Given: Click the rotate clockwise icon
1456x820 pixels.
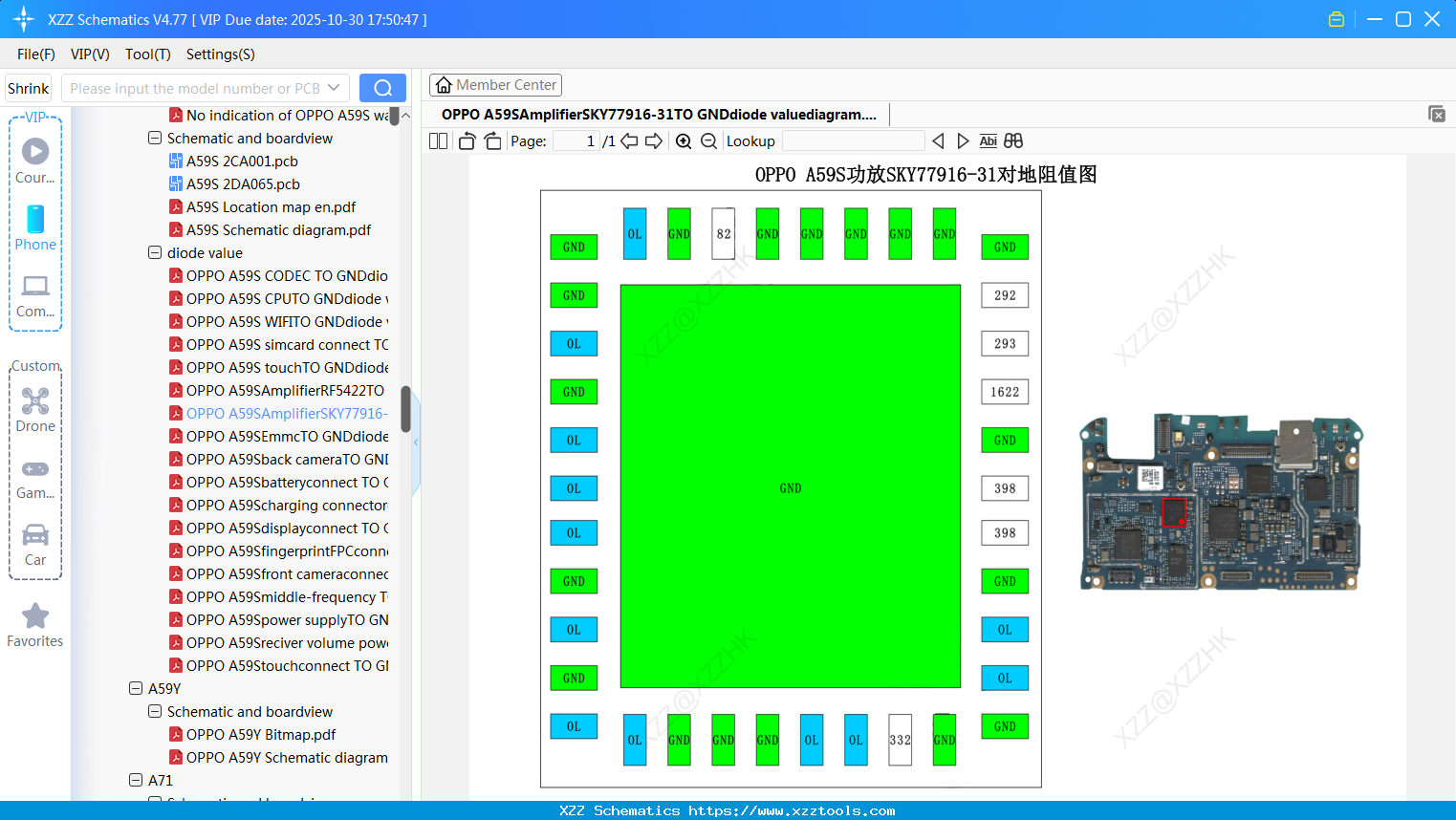Looking at the screenshot, I should tap(492, 140).
